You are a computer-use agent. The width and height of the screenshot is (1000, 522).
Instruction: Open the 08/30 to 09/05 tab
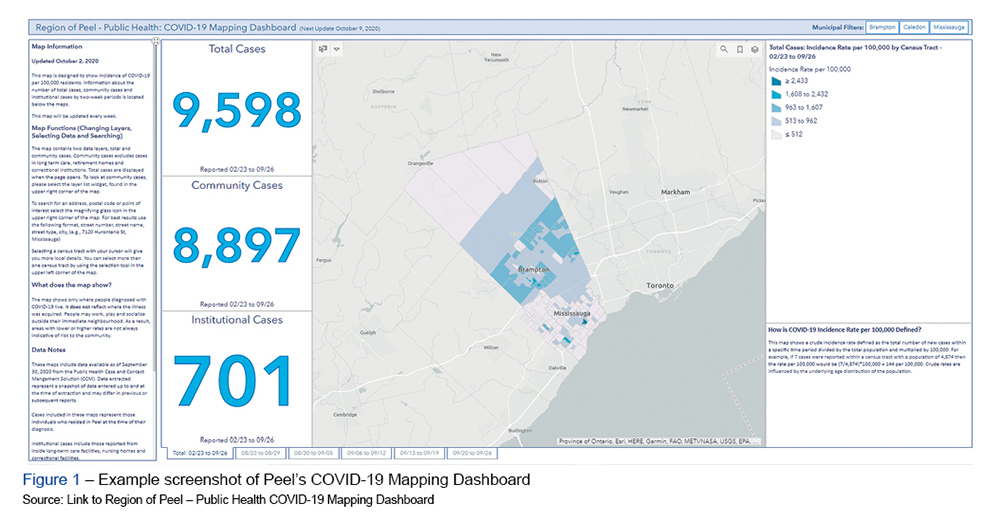[313, 452]
